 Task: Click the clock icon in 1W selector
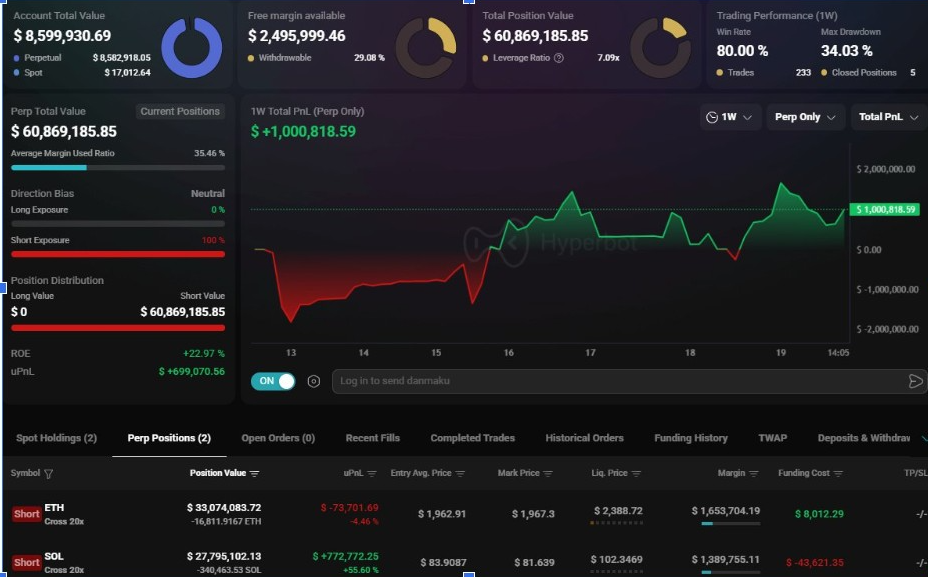pos(712,117)
